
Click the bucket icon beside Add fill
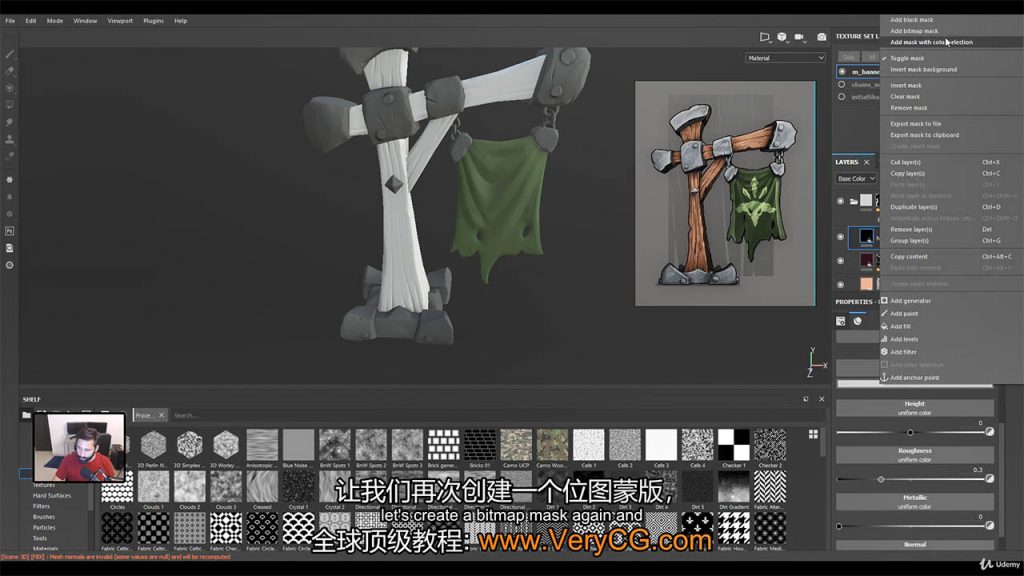tap(884, 326)
